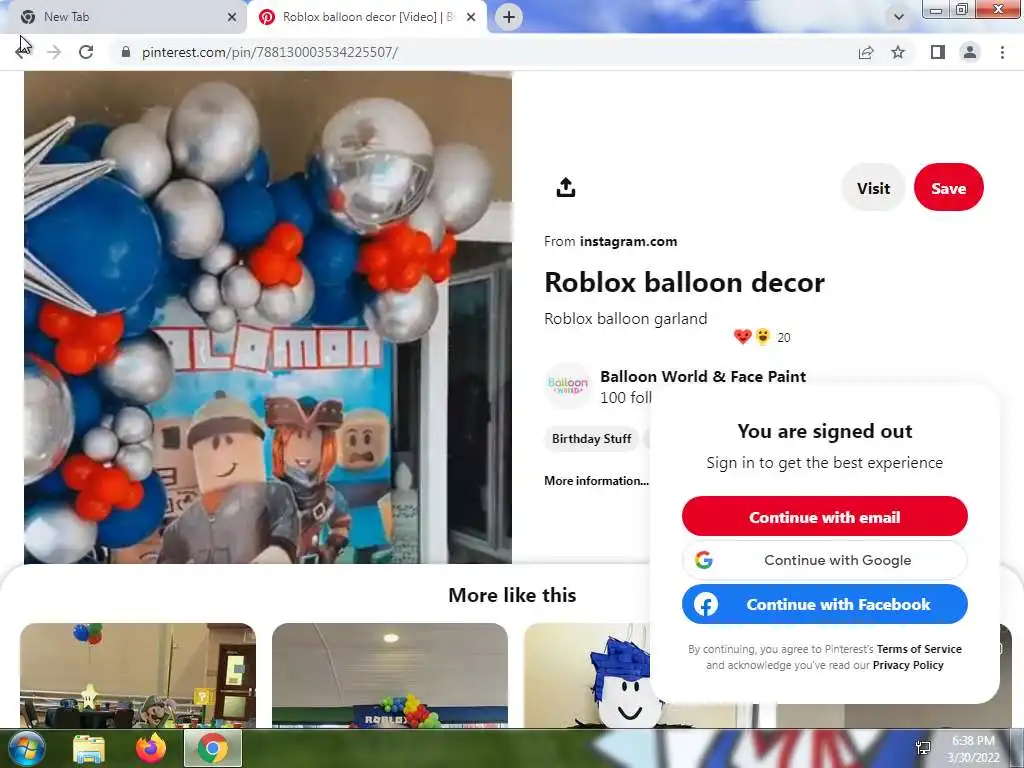
Task: Open the instagram.com source link
Action: tap(628, 242)
